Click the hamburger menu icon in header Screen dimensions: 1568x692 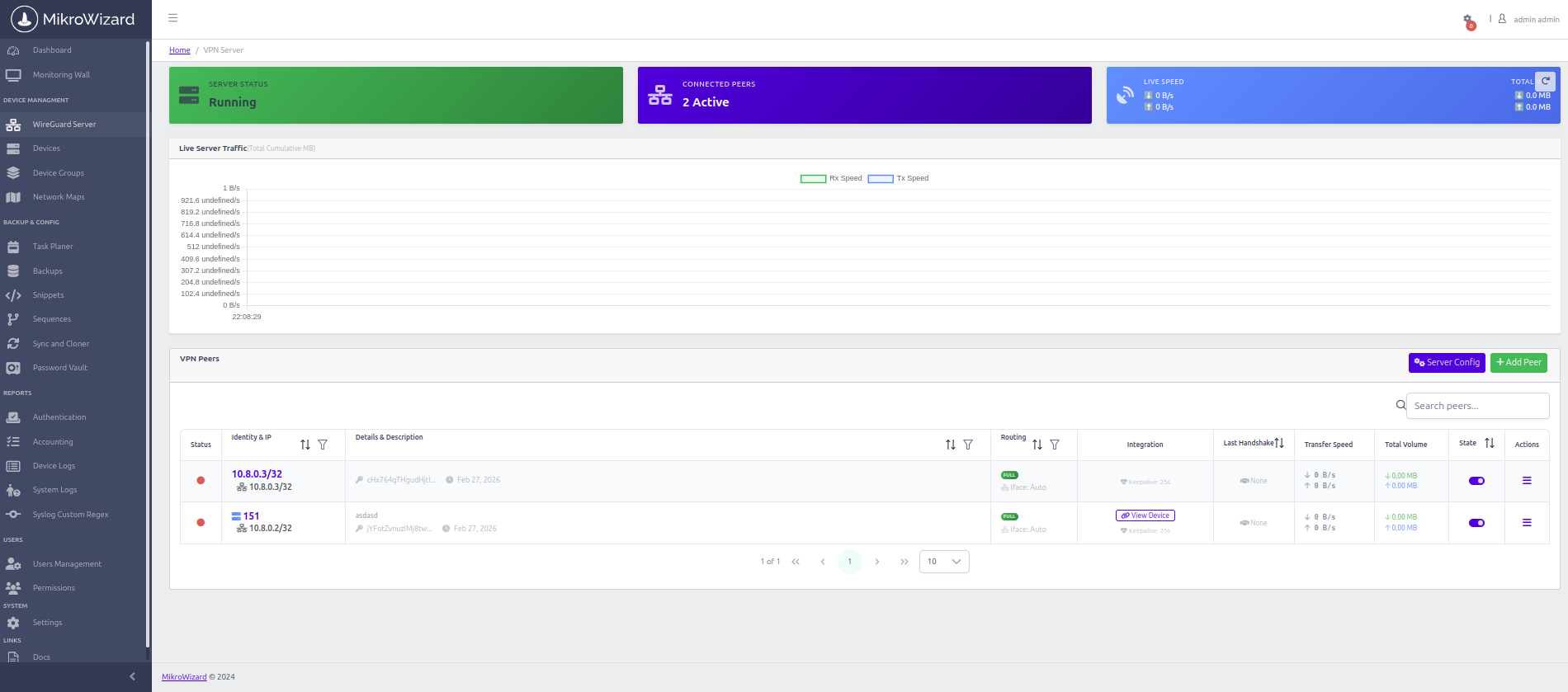coord(172,18)
